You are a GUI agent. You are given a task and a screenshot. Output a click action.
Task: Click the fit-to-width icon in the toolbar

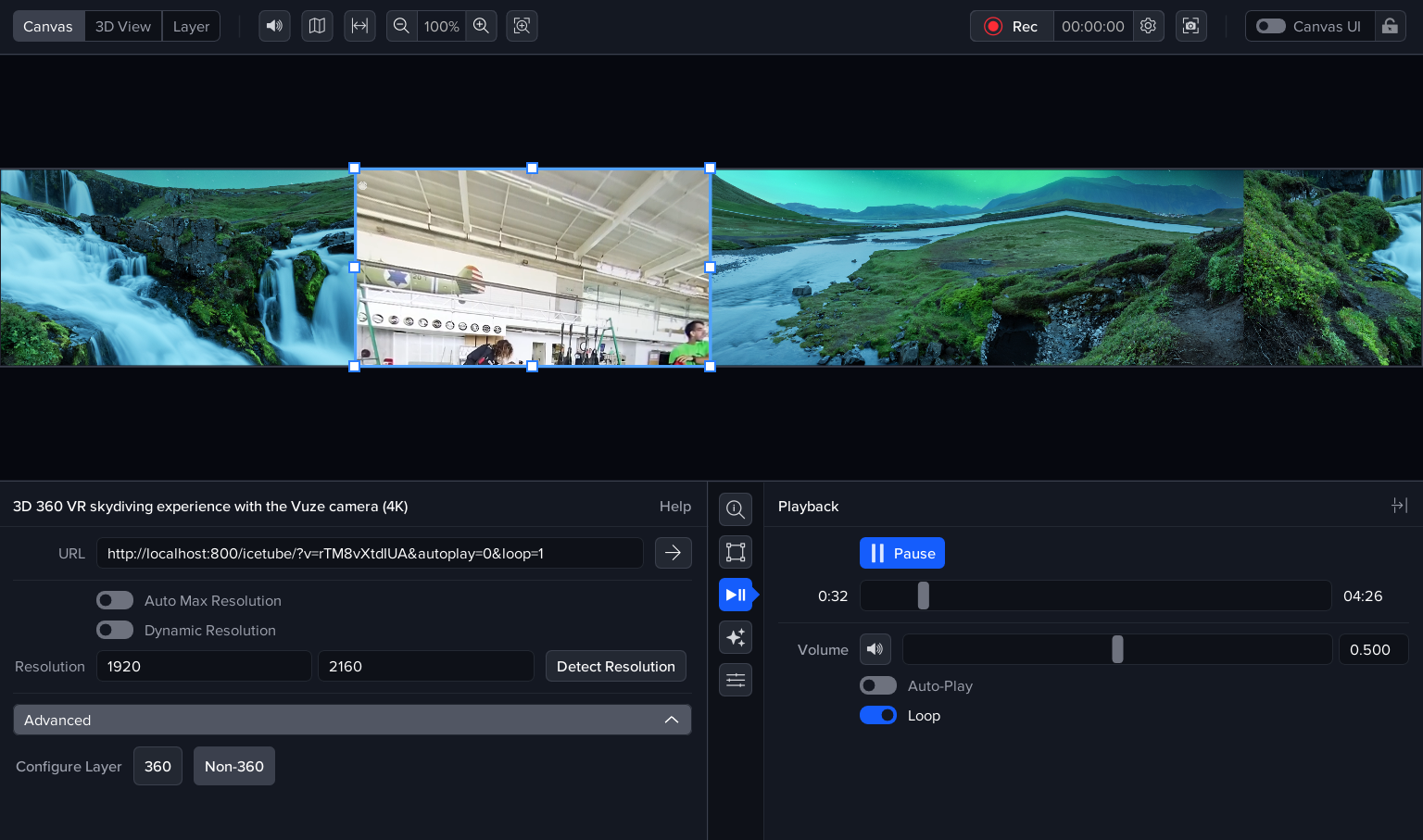[359, 26]
